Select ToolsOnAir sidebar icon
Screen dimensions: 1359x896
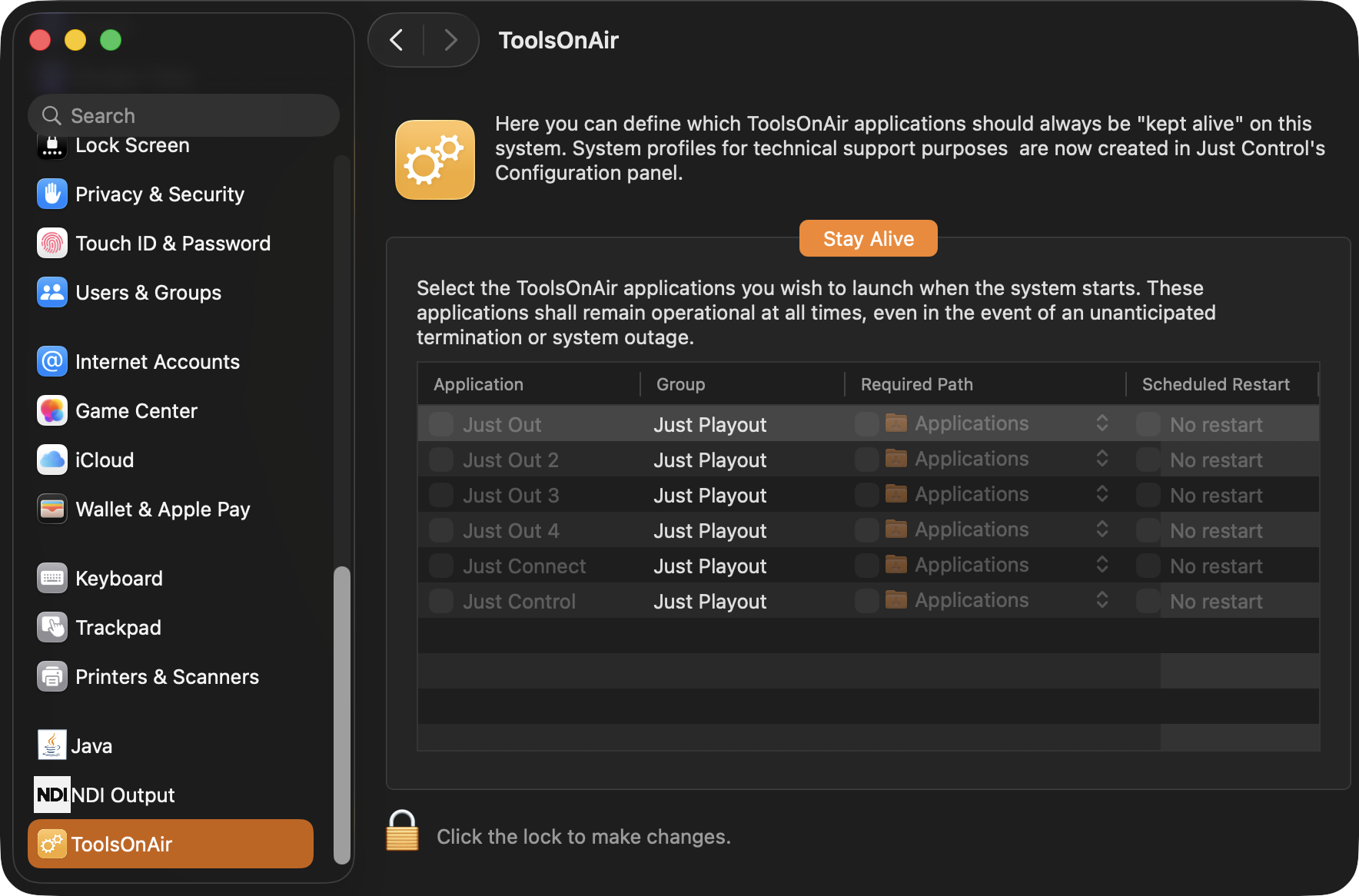(x=52, y=844)
